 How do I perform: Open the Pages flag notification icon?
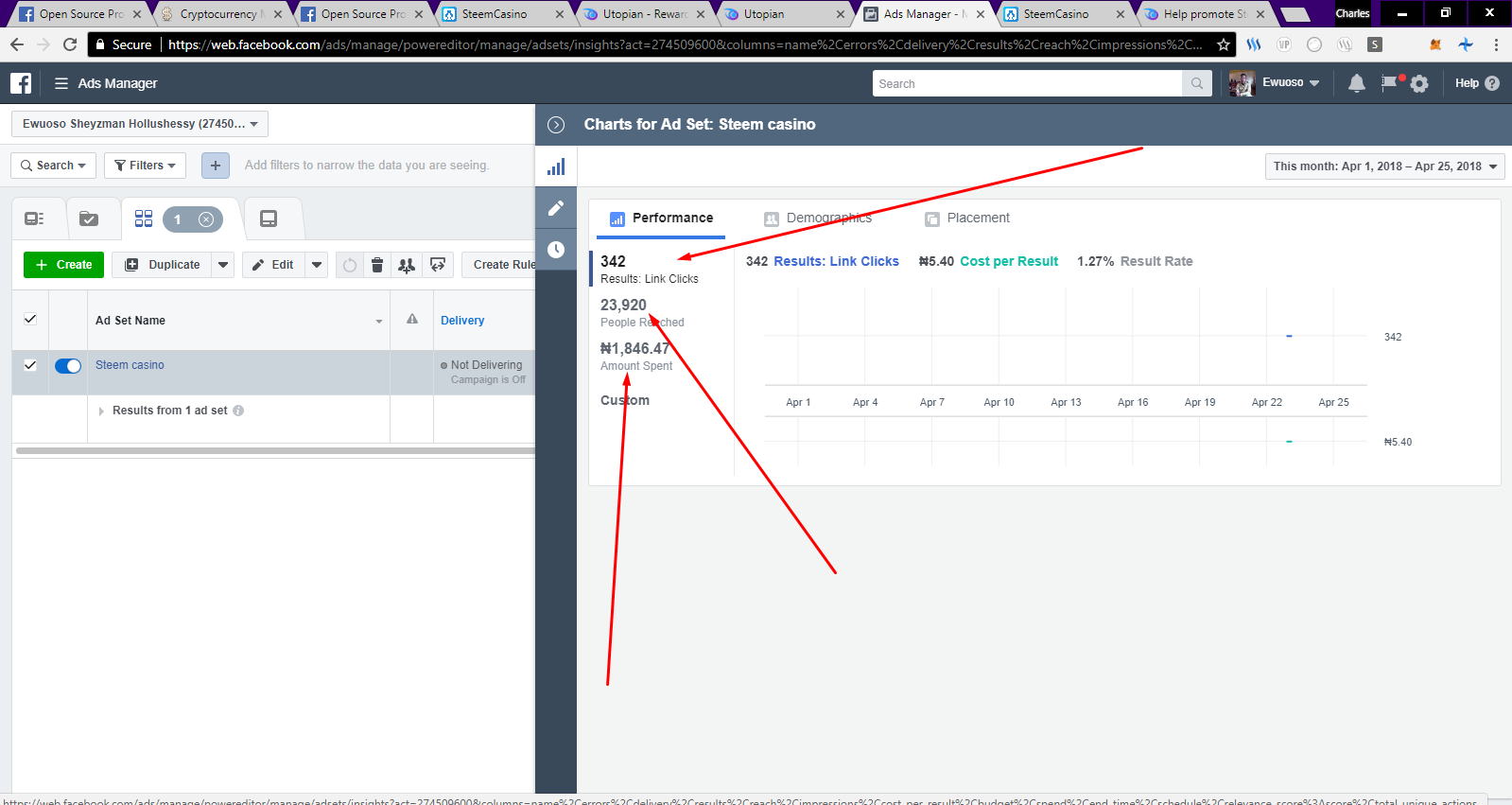1388,83
